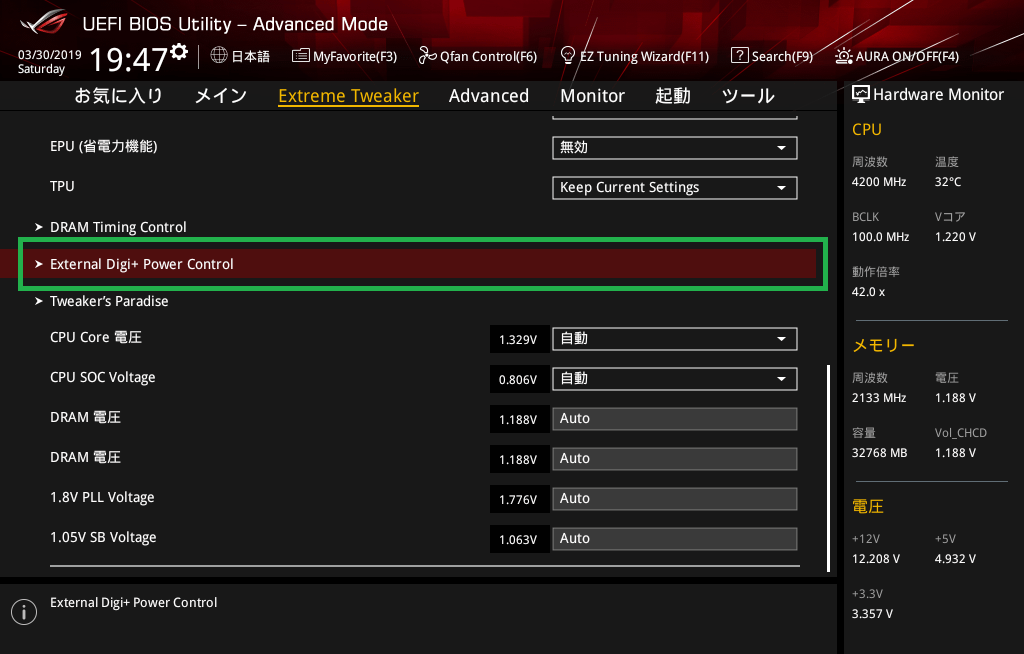Open CPU SOC Voltage 自動 dropdown
The width and height of the screenshot is (1024, 654).
[x=675, y=378]
